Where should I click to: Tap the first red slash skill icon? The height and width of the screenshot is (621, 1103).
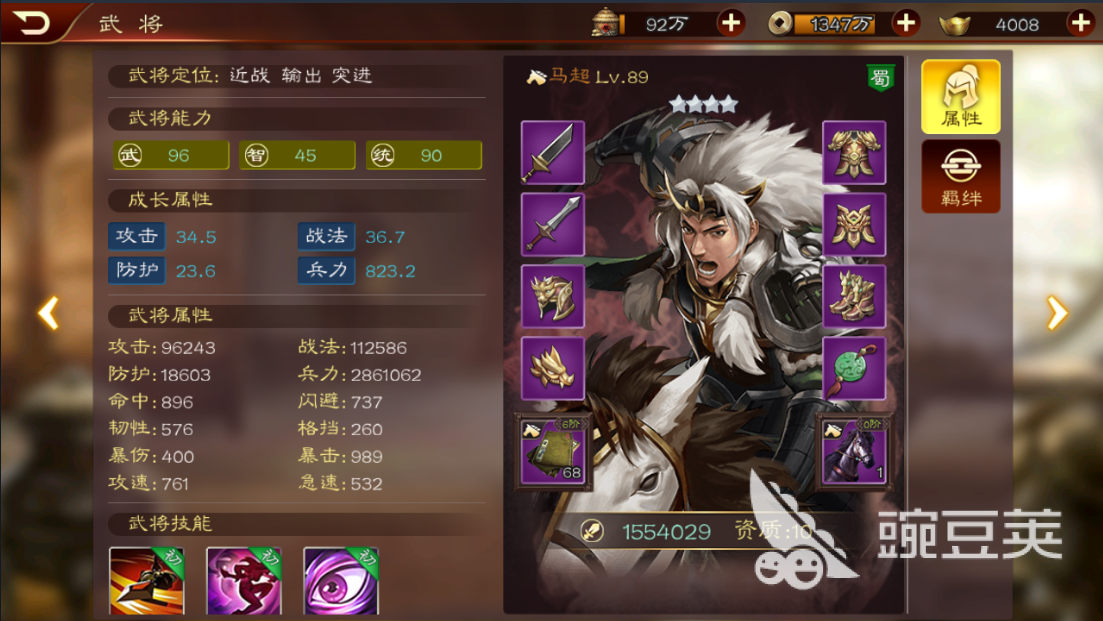pos(147,581)
